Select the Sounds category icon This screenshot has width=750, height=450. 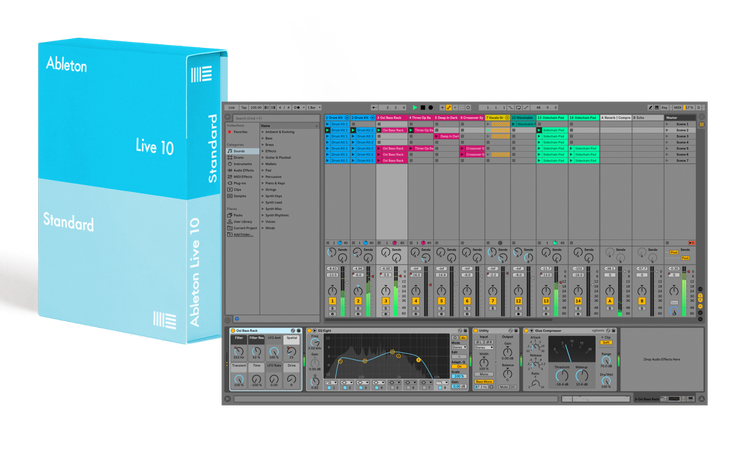click(230, 151)
